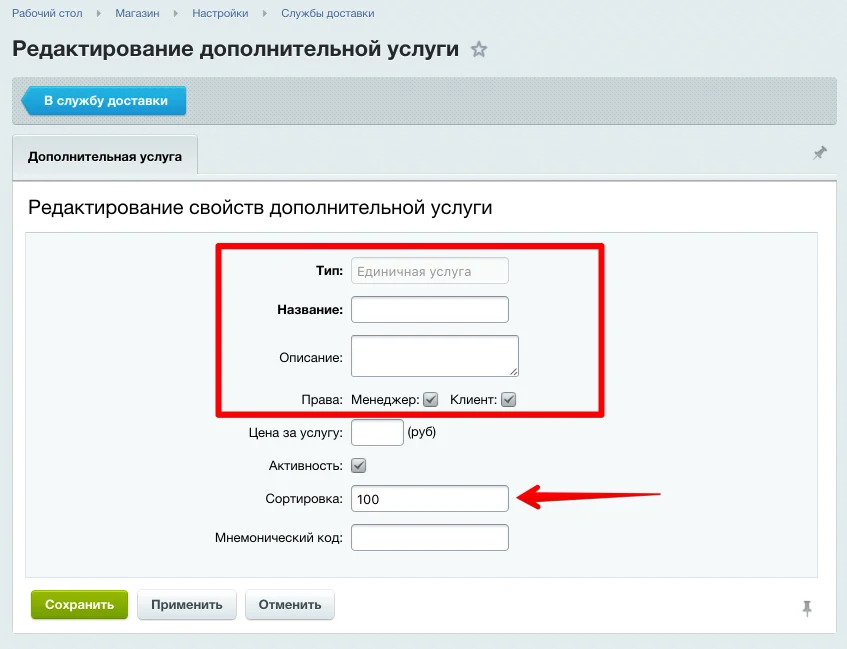Image resolution: width=847 pixels, height=649 pixels.
Task: Select the Сортировка field containing 100
Action: pos(429,498)
